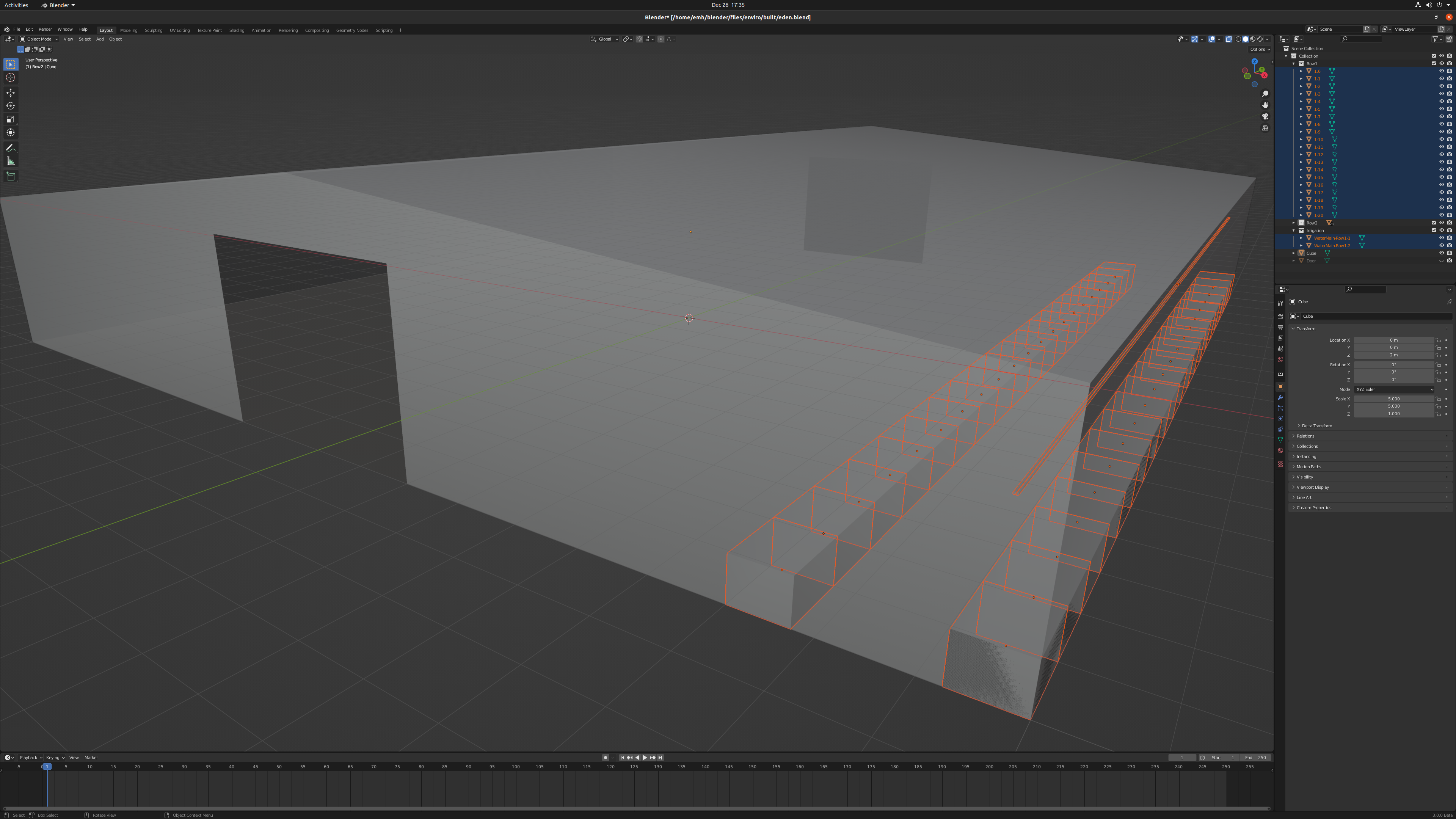Open the timeline Playback popover

pyautogui.click(x=30, y=758)
